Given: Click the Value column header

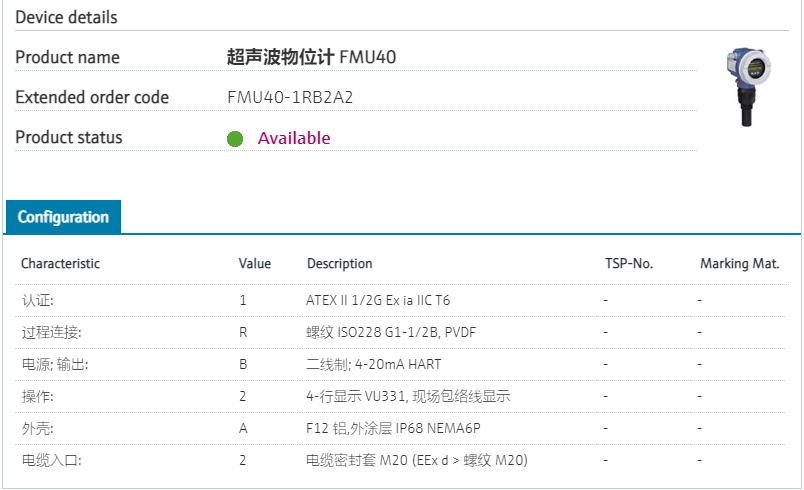Looking at the screenshot, I should click(255, 264).
